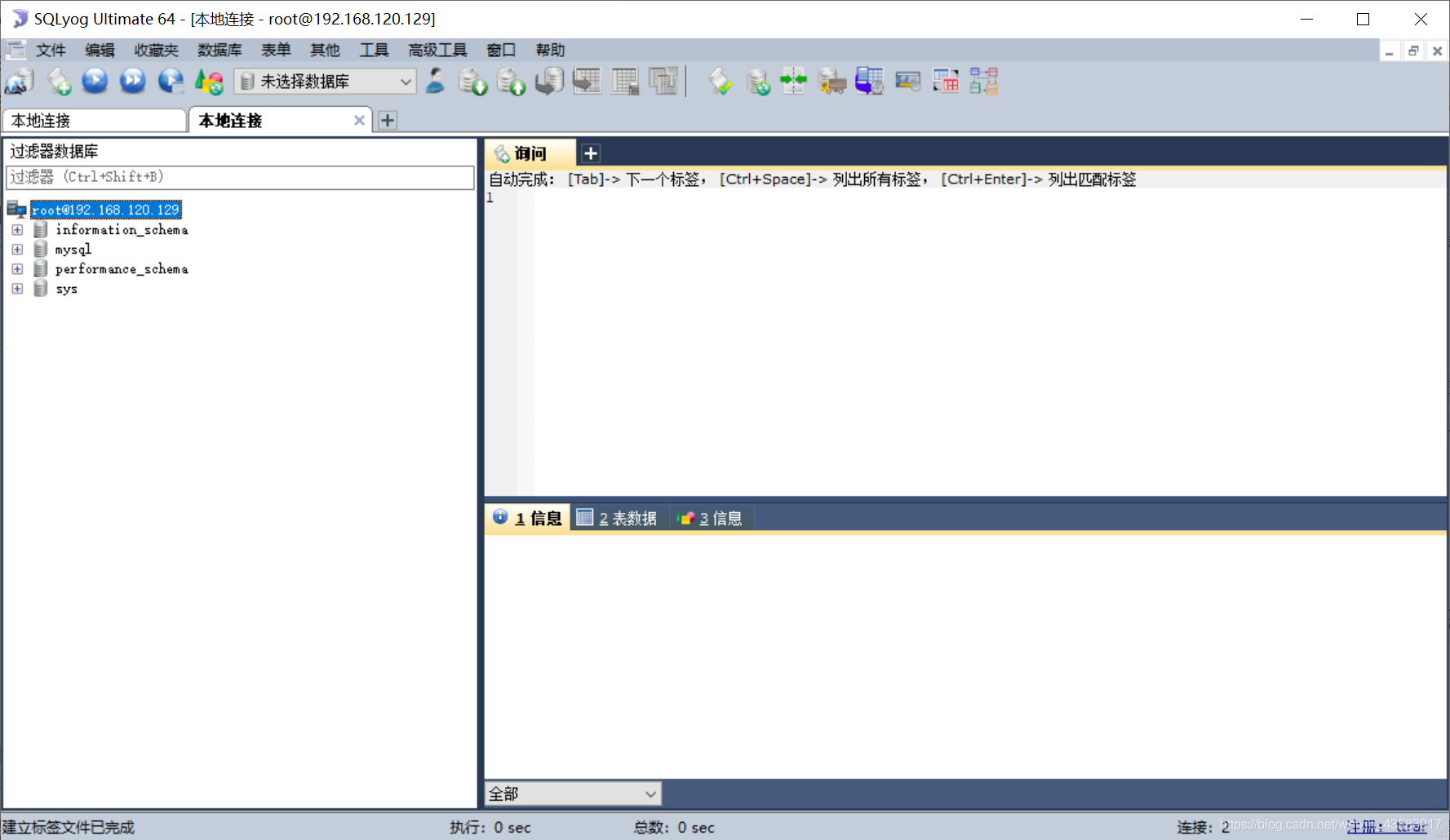Screen dimensions: 1450x840
Task: Open the 工具 menu
Action: [x=374, y=51]
